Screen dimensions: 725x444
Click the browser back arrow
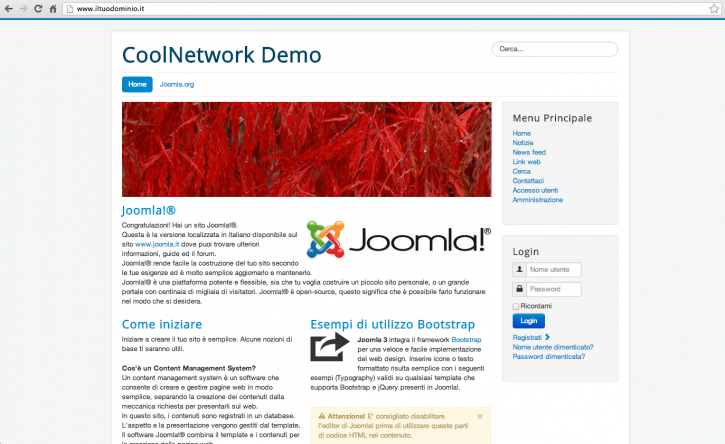pos(8,8)
